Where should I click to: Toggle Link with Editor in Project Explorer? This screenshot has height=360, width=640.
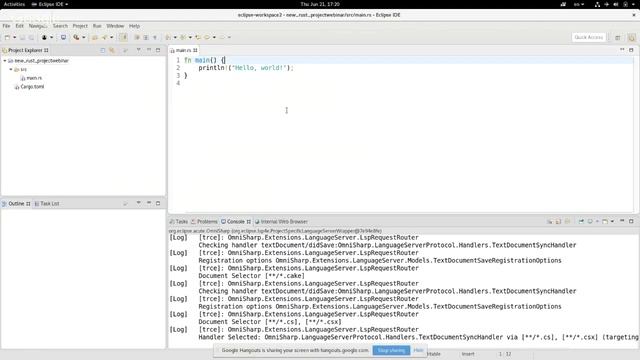click(x=112, y=50)
